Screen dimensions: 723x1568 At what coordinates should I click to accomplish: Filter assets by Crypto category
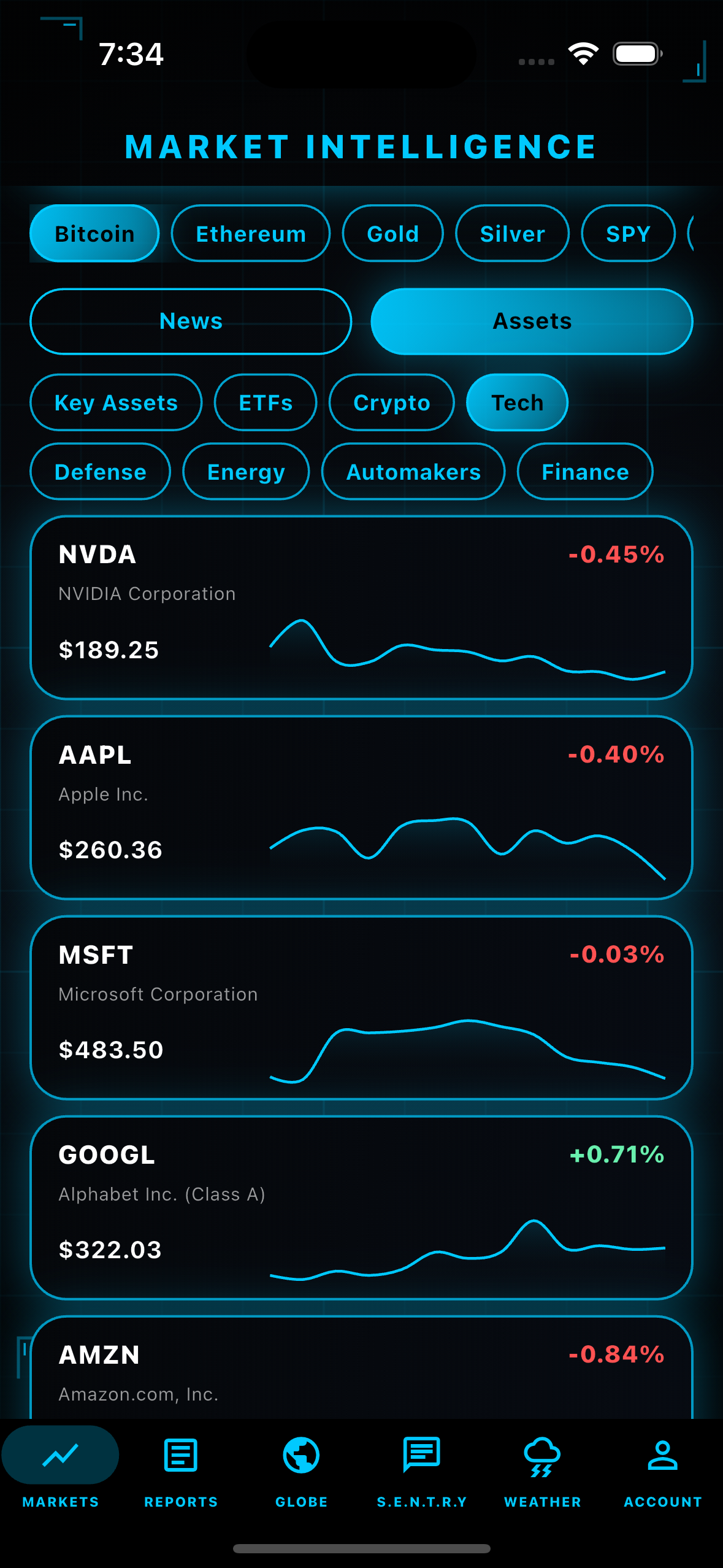(x=391, y=403)
